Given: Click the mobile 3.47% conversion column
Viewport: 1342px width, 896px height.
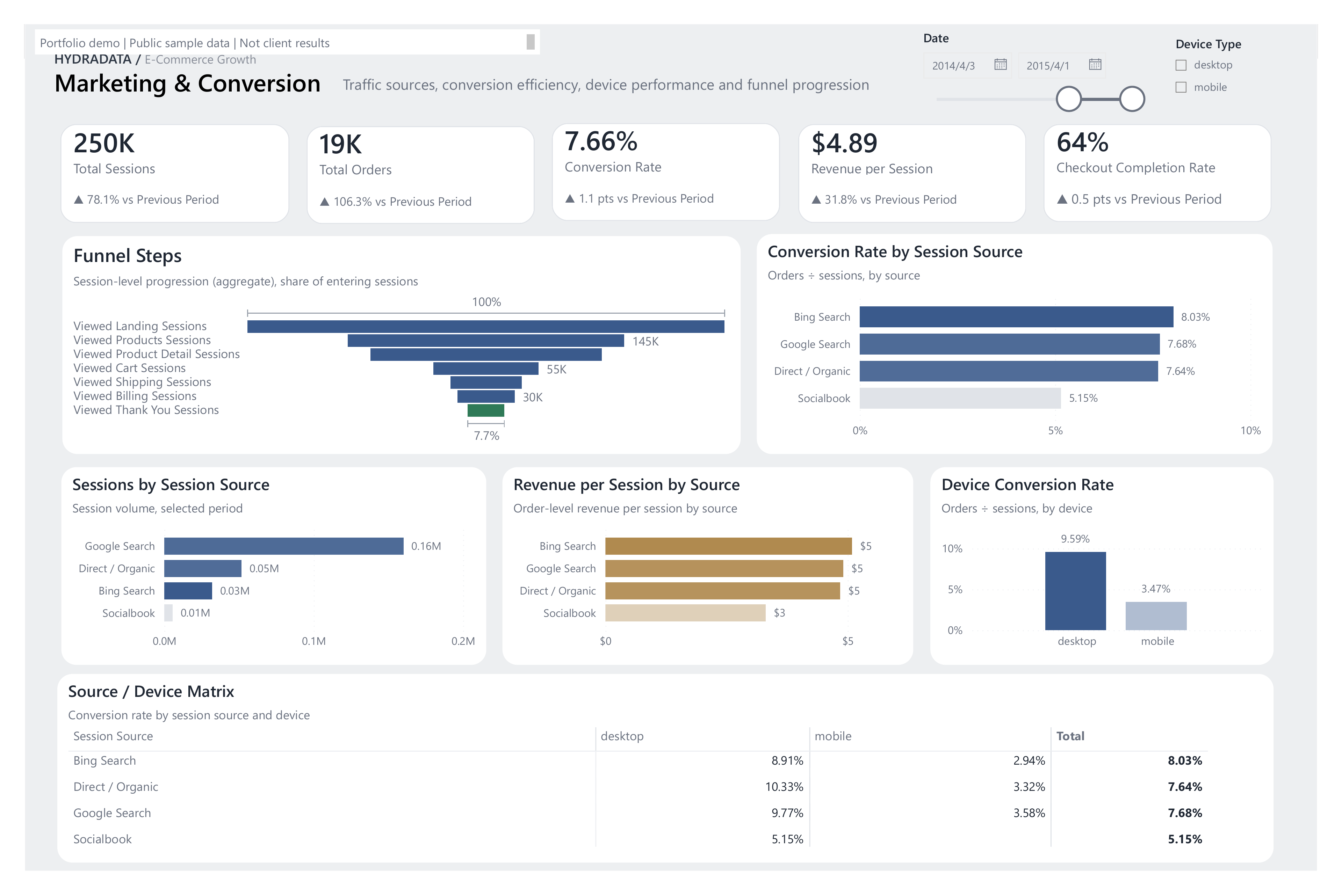Looking at the screenshot, I should pos(1156,616).
